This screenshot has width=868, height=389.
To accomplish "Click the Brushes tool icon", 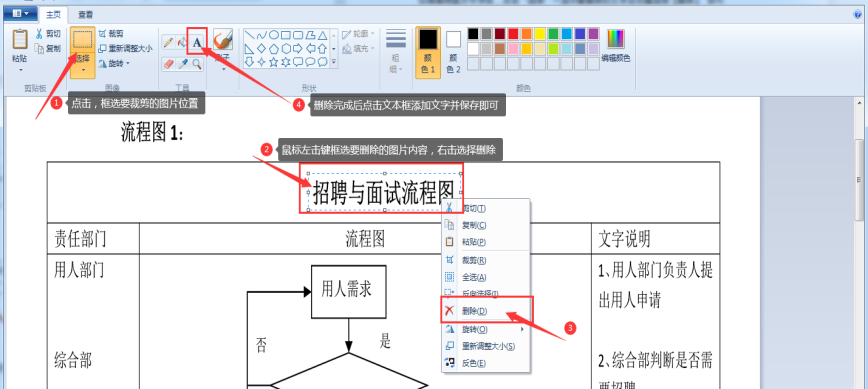I will [223, 40].
